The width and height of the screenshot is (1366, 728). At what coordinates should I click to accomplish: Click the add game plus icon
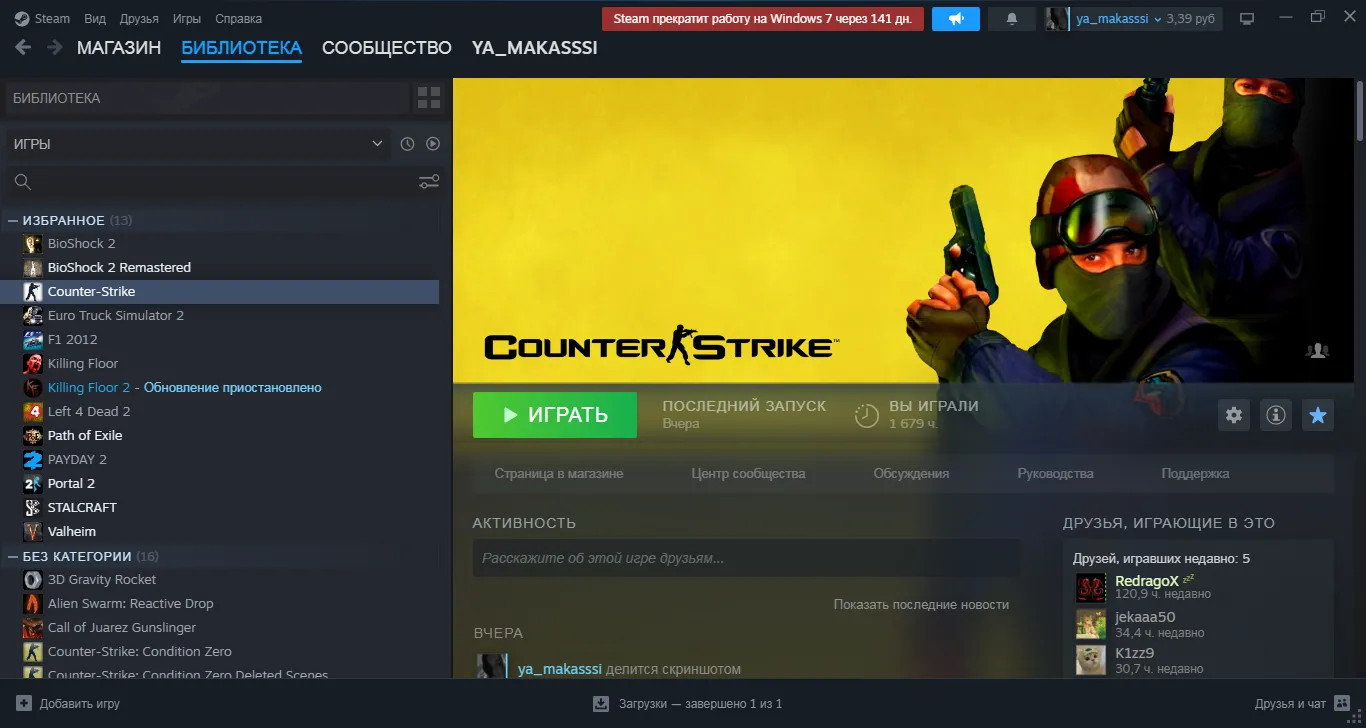24,703
